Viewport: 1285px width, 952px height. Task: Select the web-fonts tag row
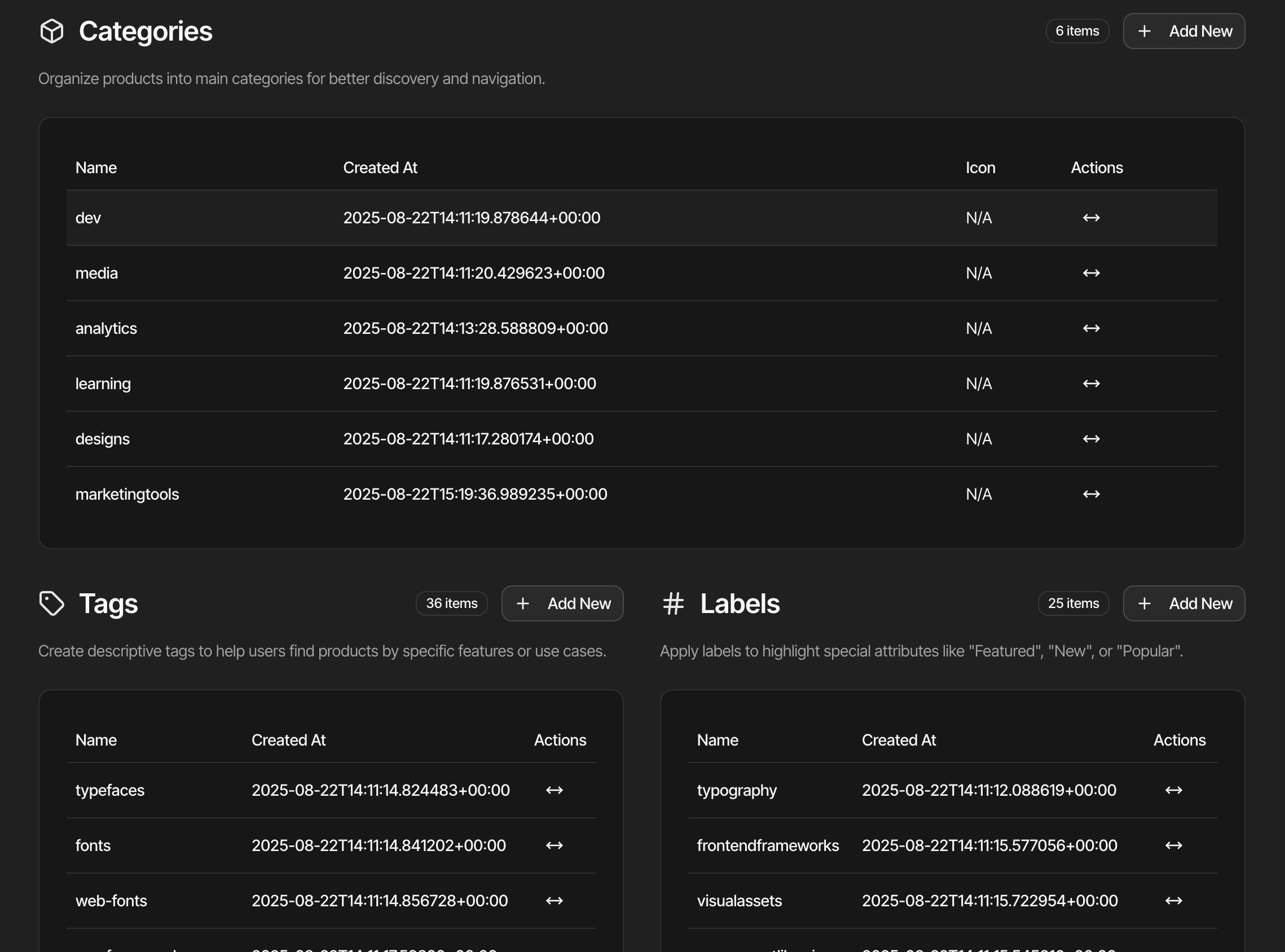(288, 900)
